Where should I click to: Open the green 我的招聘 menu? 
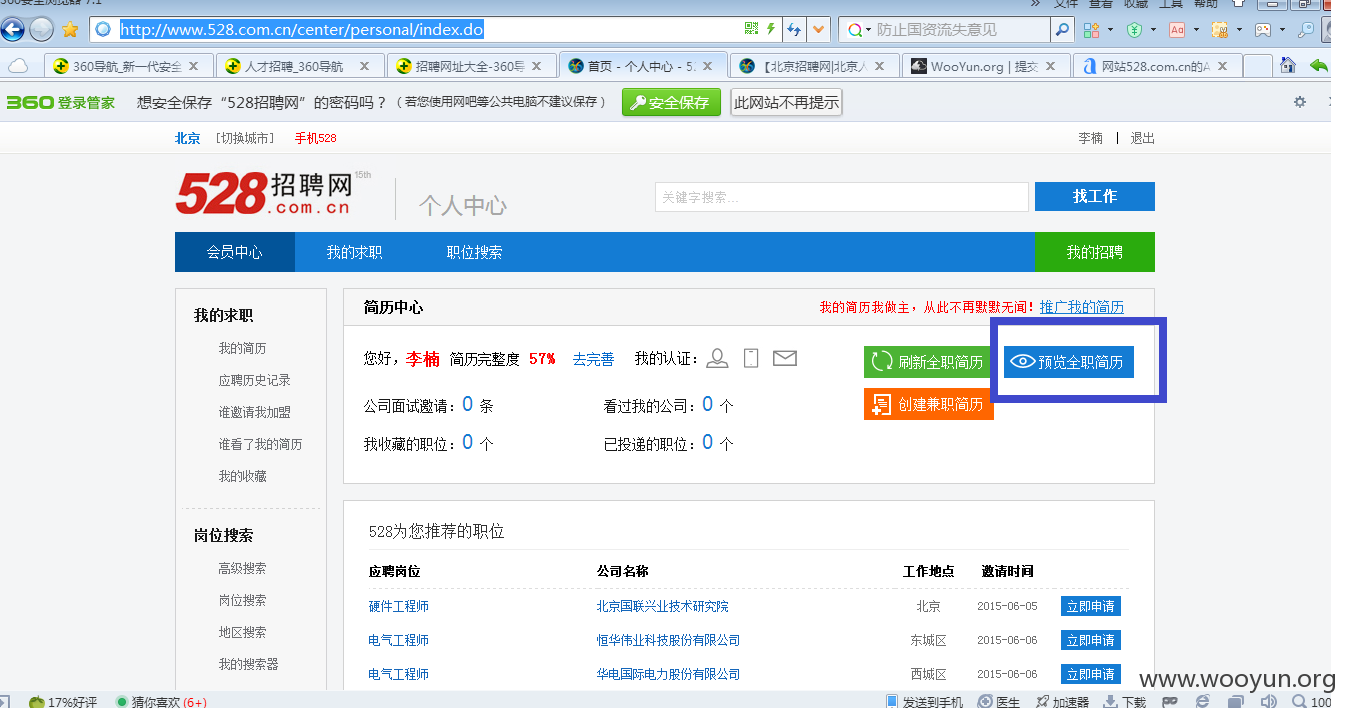(1095, 252)
